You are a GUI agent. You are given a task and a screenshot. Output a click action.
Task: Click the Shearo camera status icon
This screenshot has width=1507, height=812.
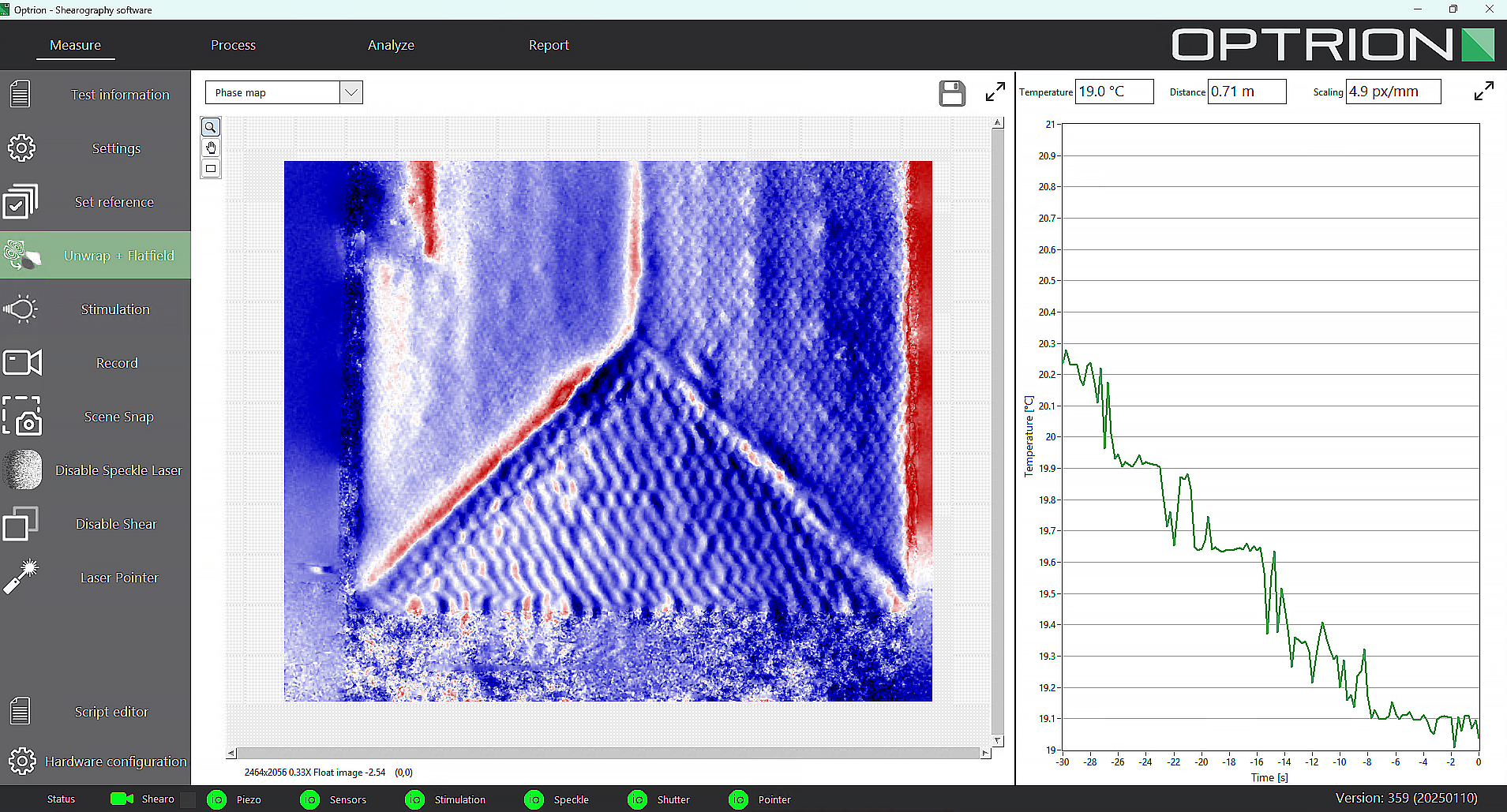(122, 799)
